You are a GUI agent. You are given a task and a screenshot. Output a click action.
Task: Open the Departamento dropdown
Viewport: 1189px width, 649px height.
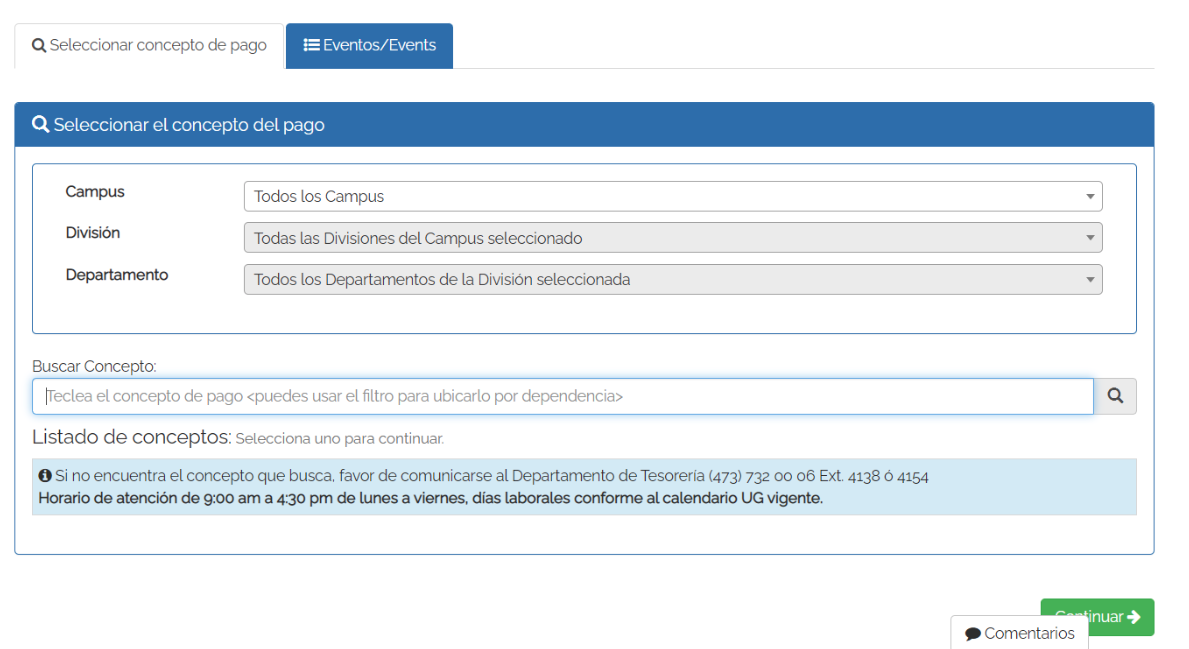coord(673,280)
